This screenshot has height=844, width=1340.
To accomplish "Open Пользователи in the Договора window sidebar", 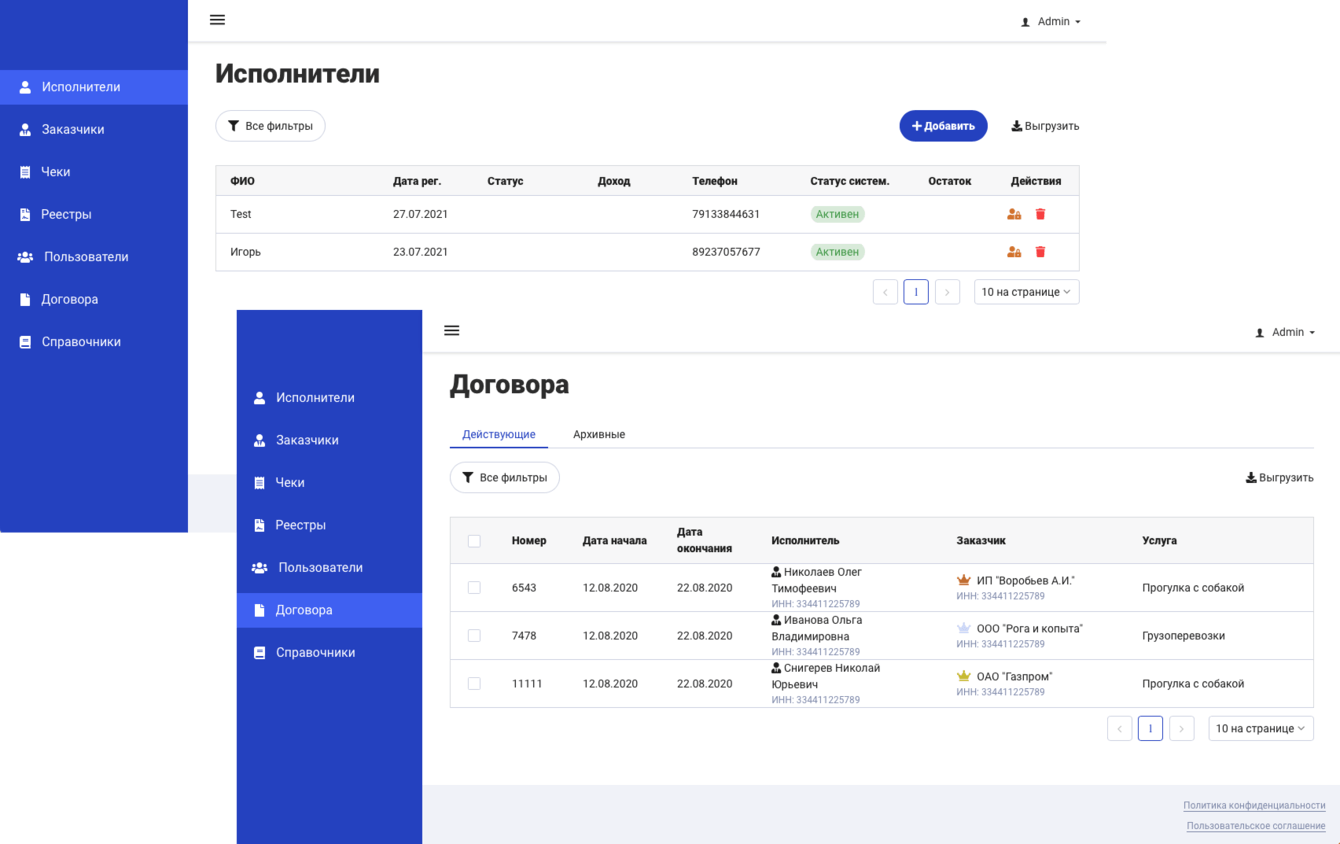I will (x=329, y=568).
